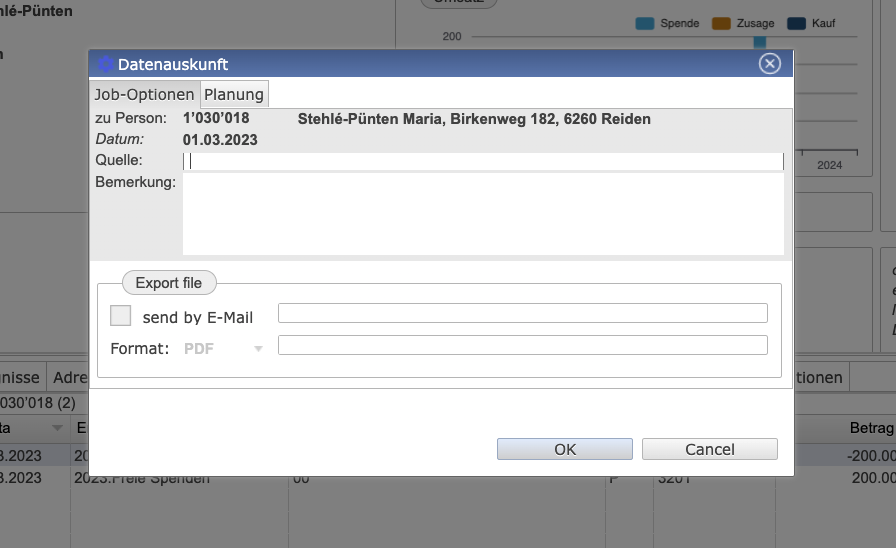Click the Export file group label

coord(169,283)
